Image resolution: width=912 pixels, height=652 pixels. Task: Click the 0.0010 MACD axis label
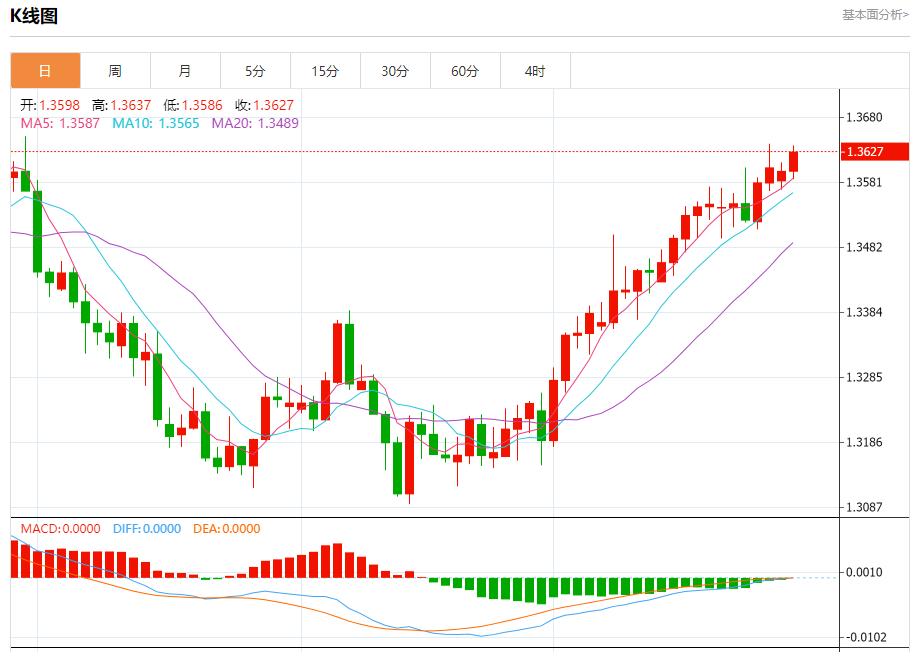pyautogui.click(x=864, y=572)
